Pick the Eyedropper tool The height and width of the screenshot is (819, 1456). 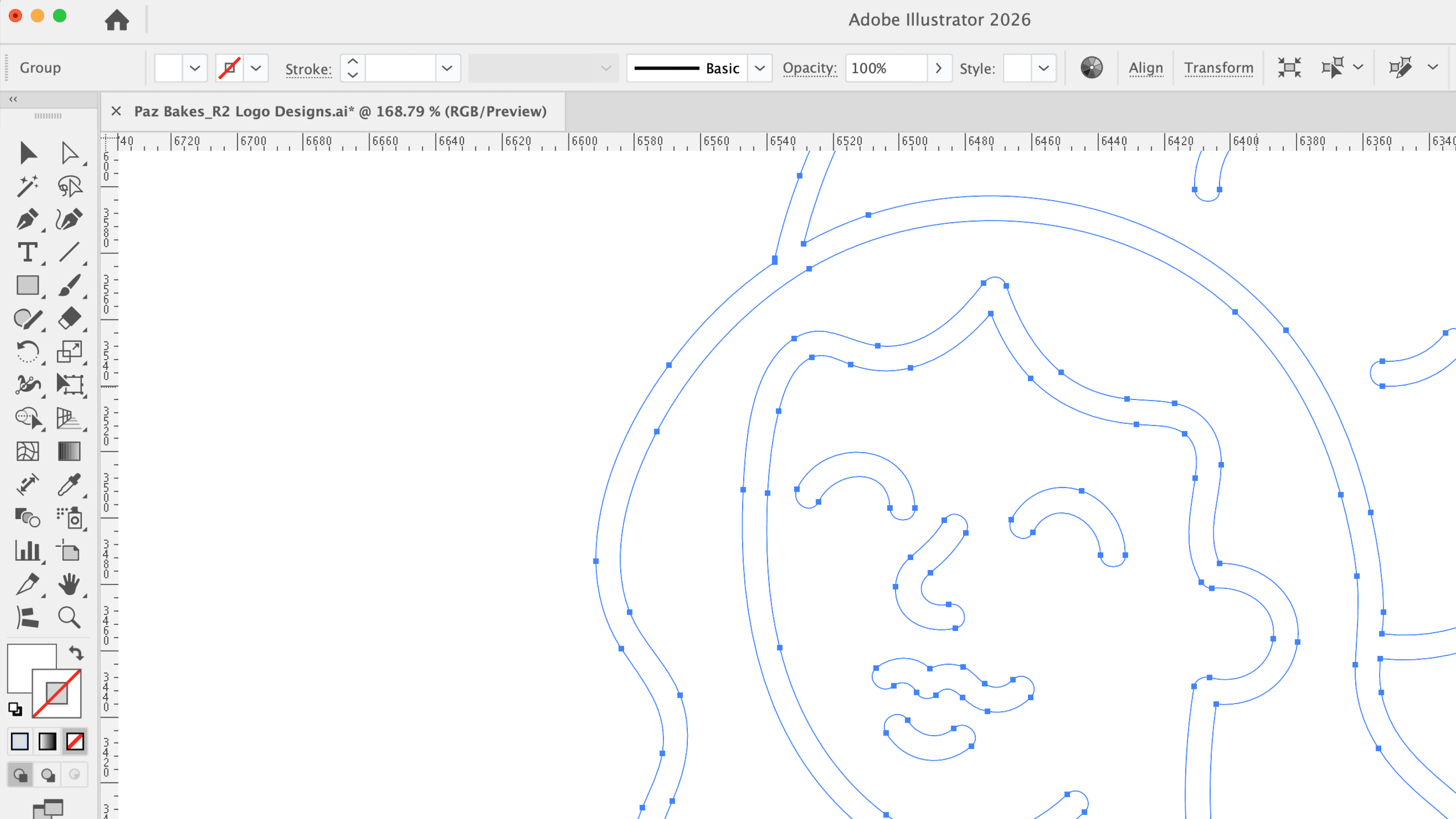click(x=69, y=485)
